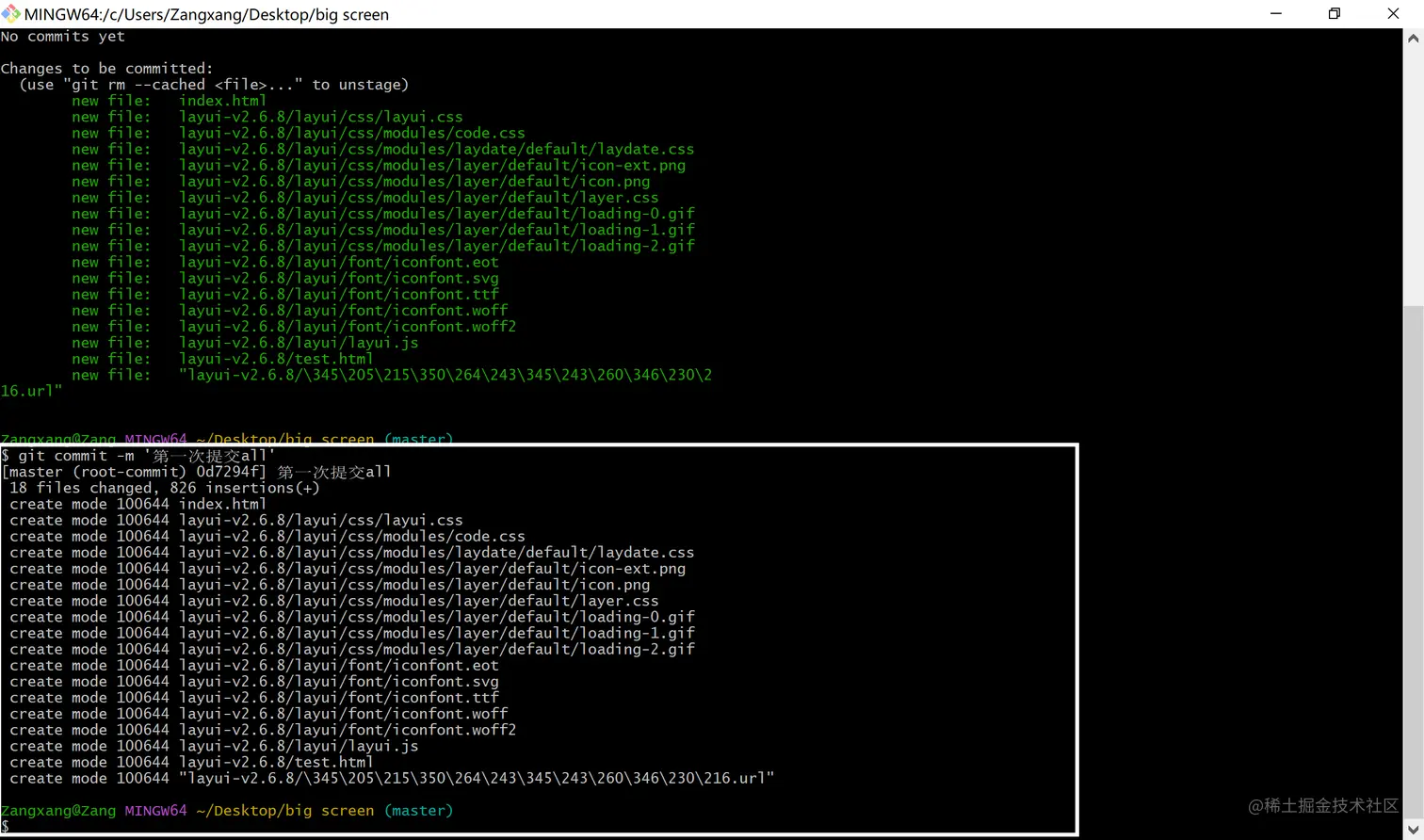
Task: Click the window title 'MINGW64:/c/Users/Zangxang/Desktop/big screen'
Action: tap(206, 14)
